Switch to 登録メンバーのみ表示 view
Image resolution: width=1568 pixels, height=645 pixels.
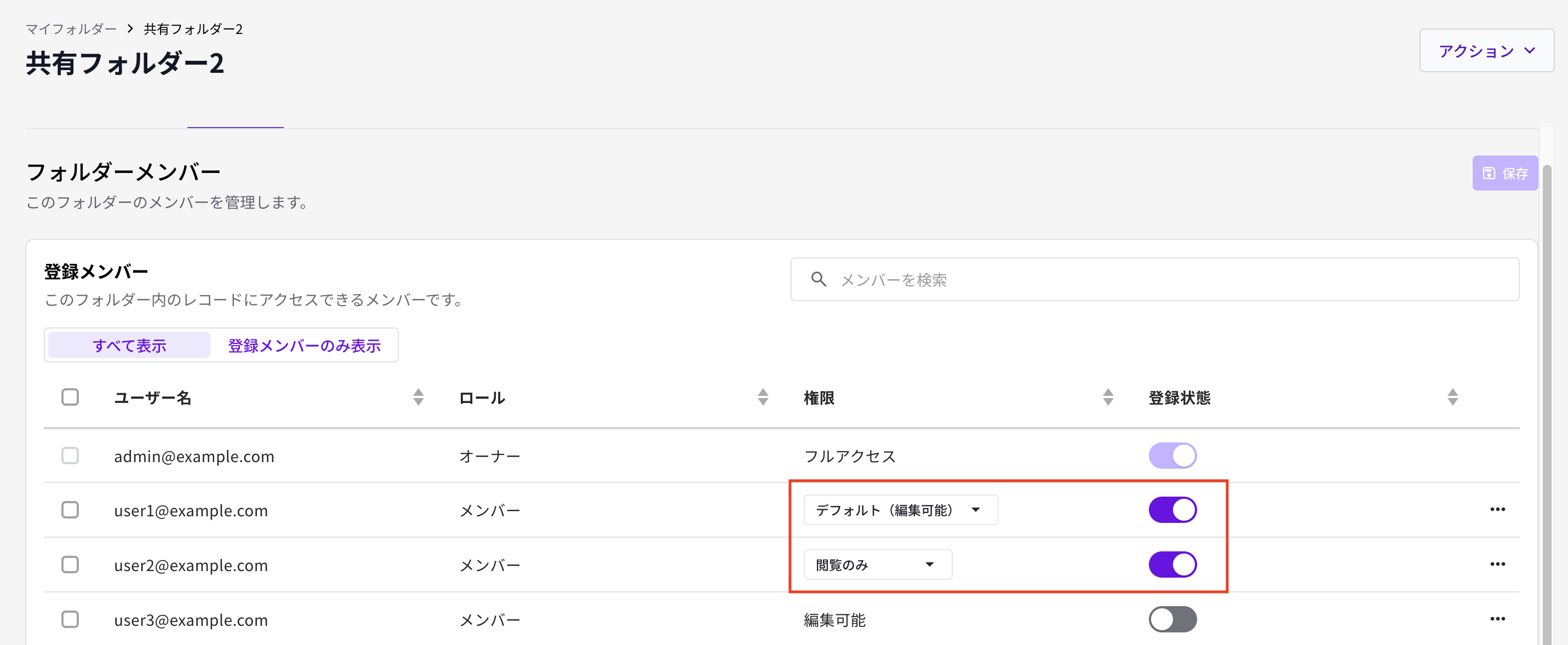coord(304,345)
